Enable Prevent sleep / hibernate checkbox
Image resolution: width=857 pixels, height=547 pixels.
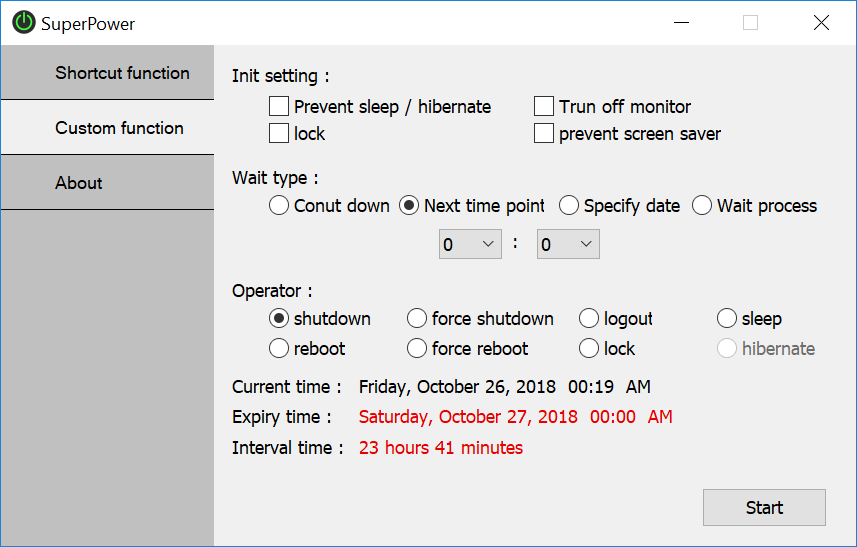(x=280, y=106)
